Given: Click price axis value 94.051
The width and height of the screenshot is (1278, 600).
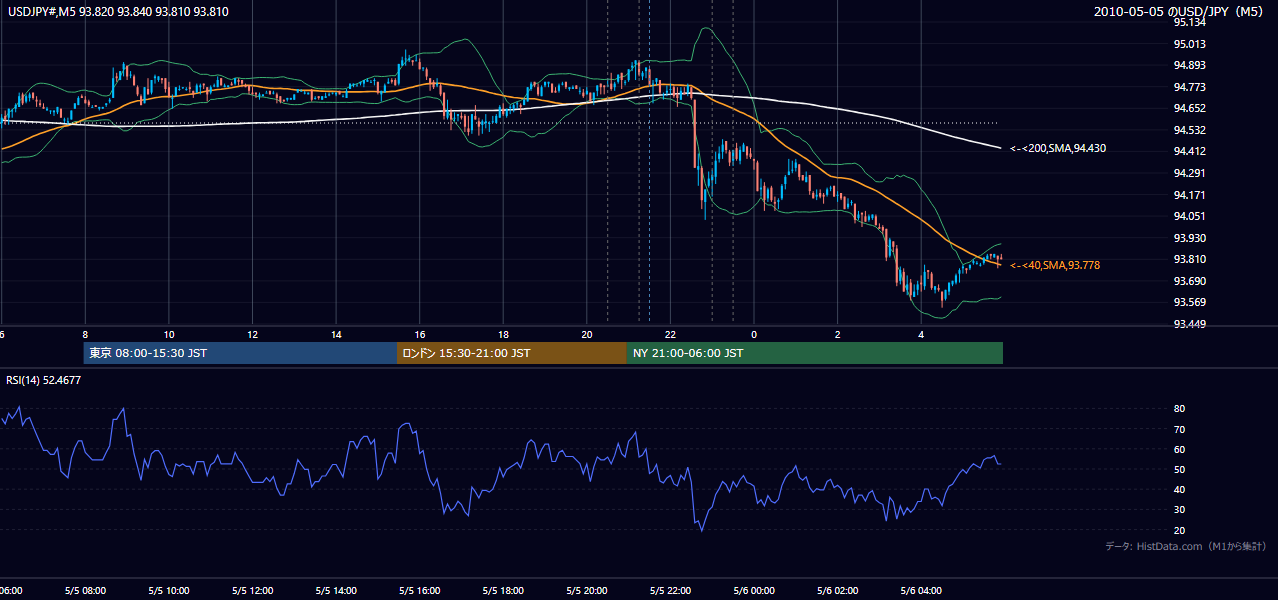Looking at the screenshot, I should pyautogui.click(x=1189, y=216).
